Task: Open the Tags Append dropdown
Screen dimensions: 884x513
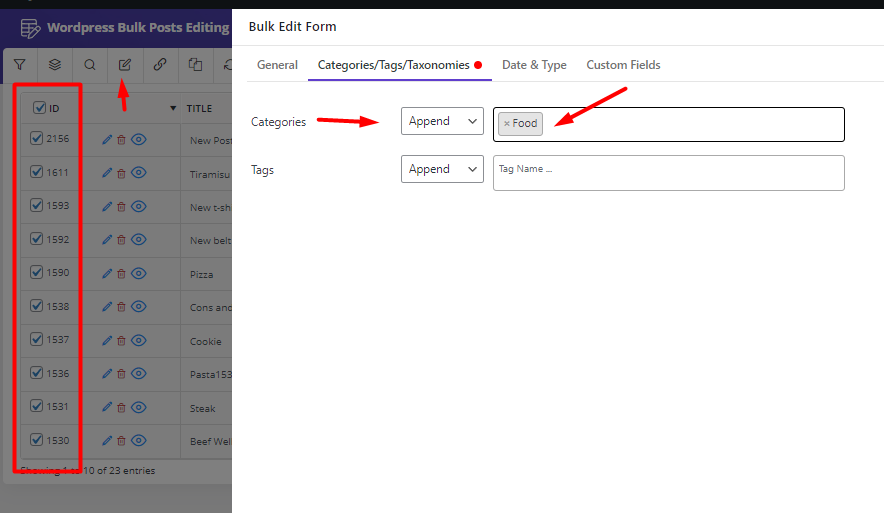Action: click(x=442, y=169)
